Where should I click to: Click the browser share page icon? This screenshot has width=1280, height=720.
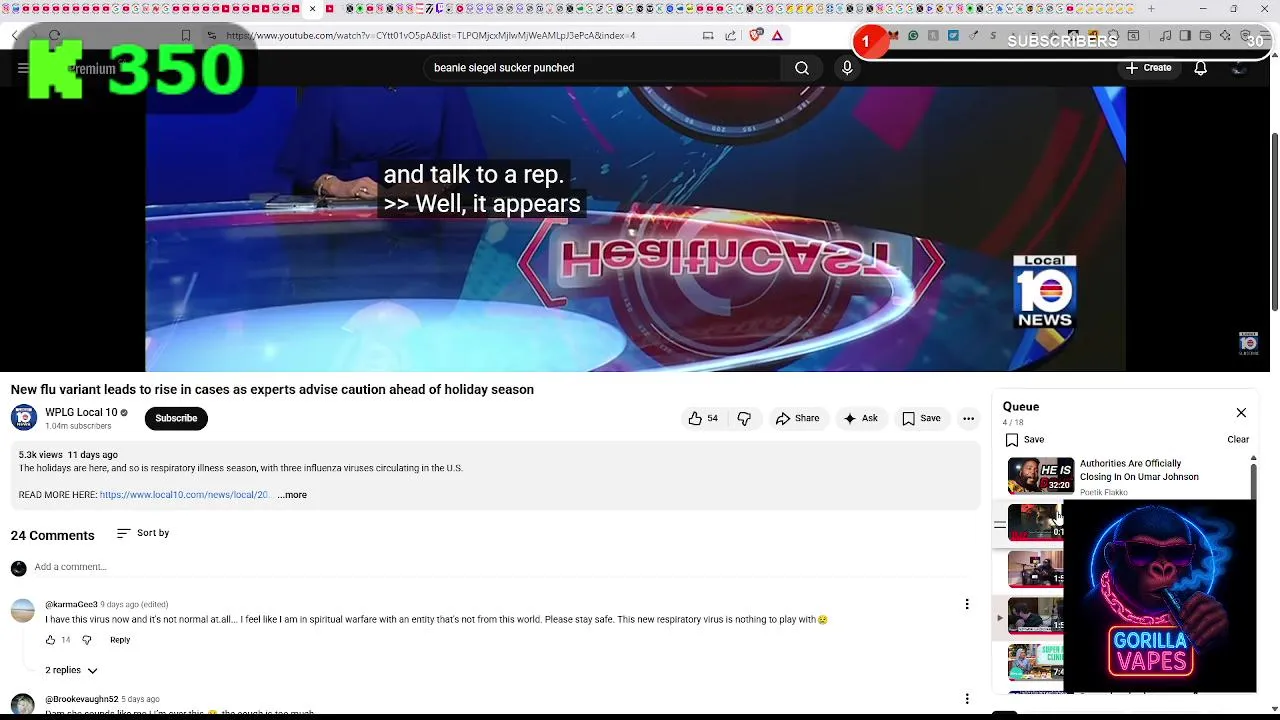[x=730, y=35]
